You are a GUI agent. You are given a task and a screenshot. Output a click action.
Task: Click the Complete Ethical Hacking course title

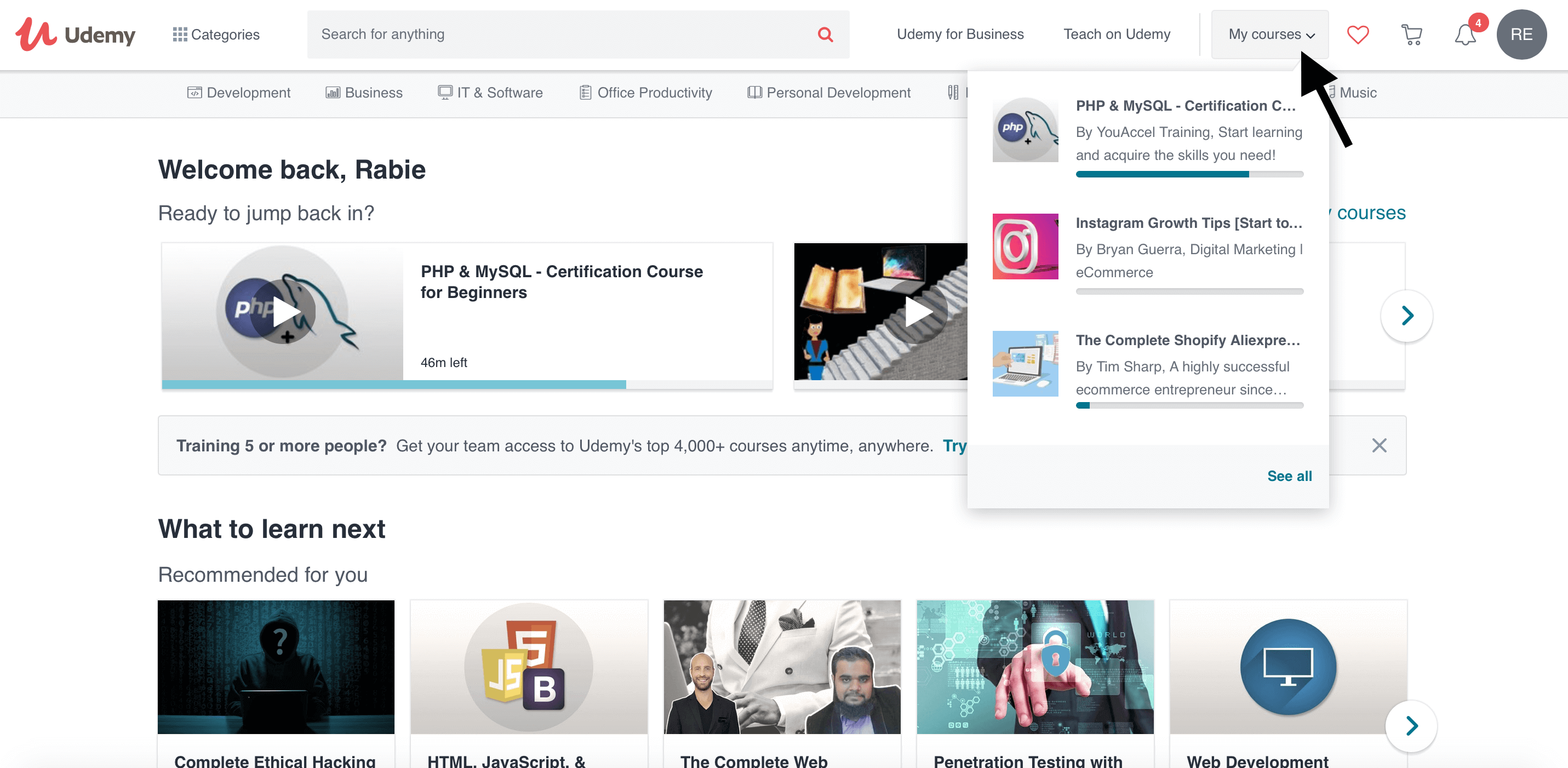274,761
